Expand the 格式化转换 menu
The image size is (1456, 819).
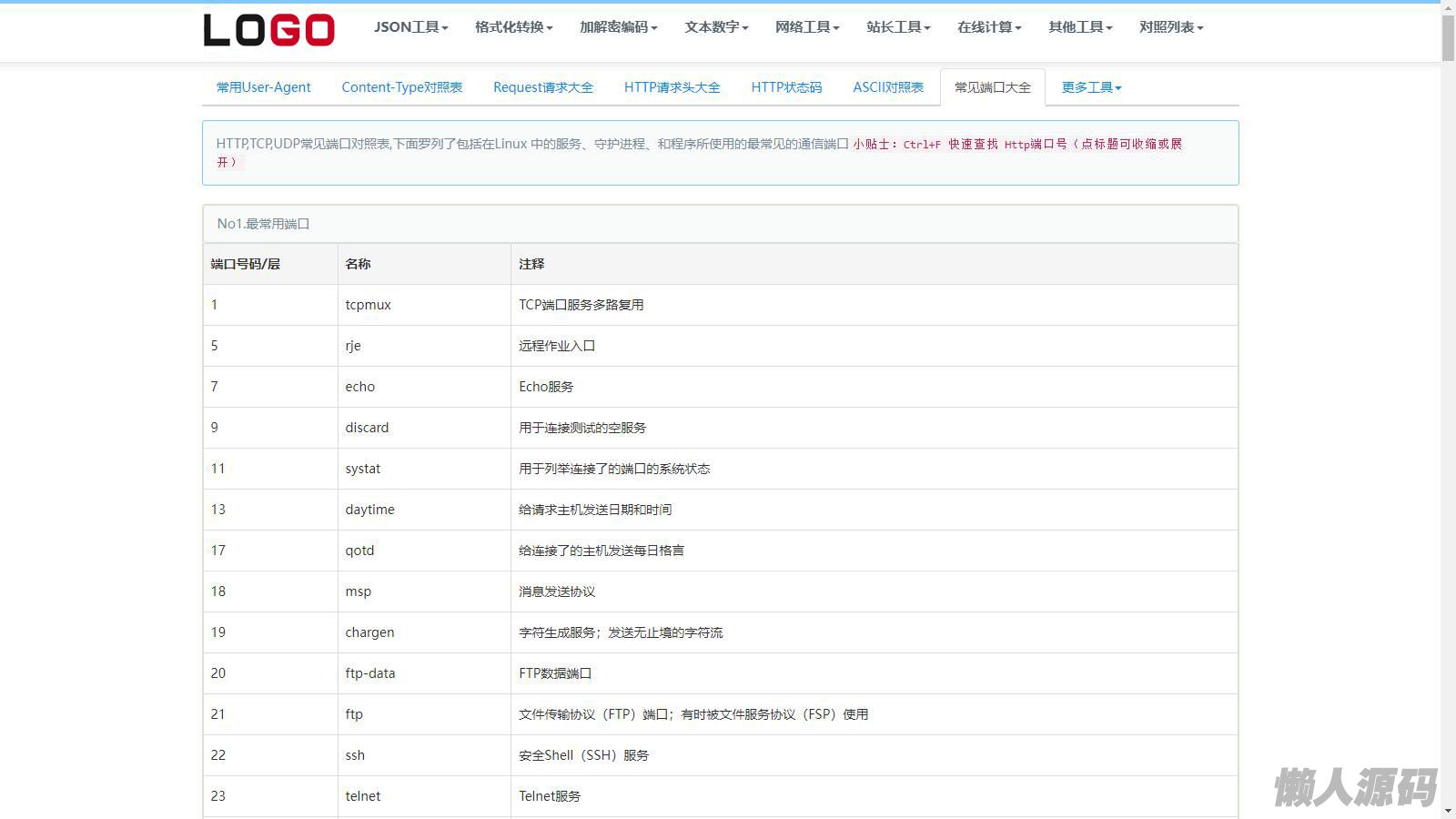coord(513,27)
